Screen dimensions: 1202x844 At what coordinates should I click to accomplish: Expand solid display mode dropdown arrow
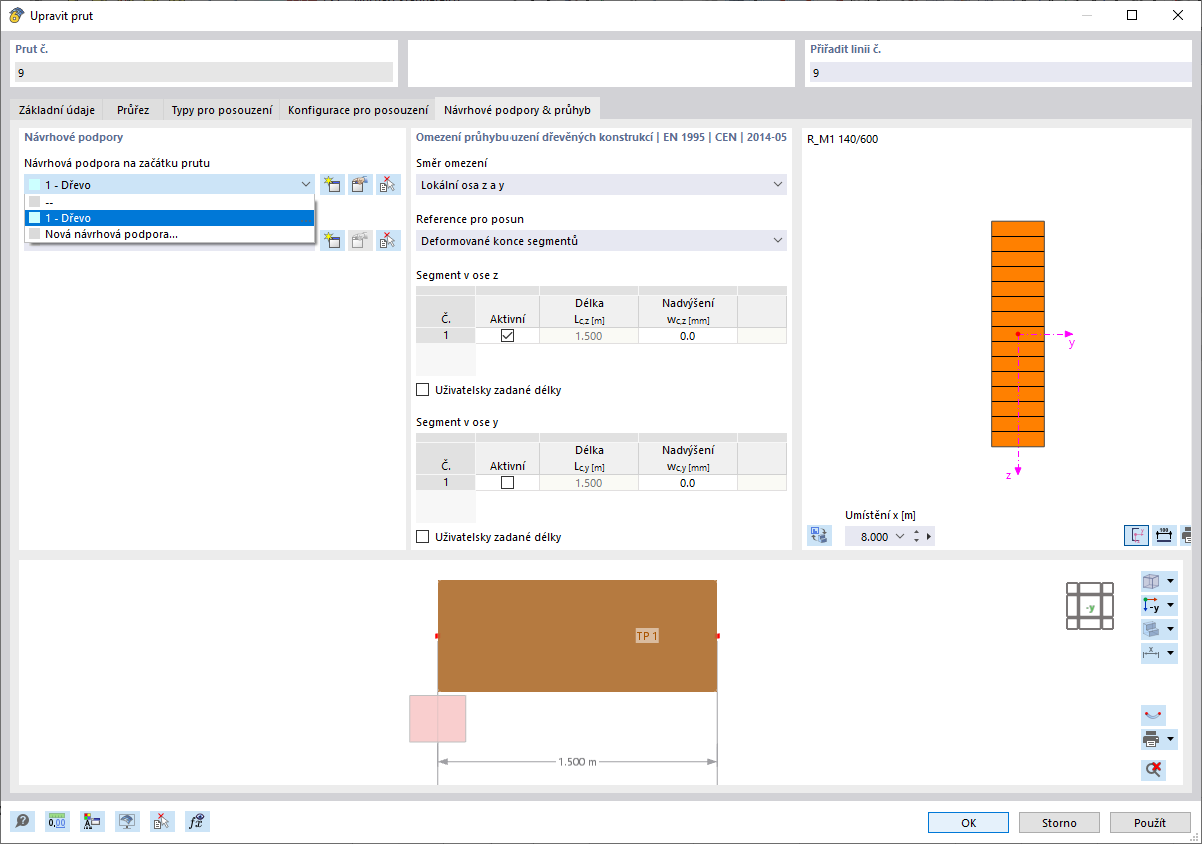click(x=1170, y=629)
